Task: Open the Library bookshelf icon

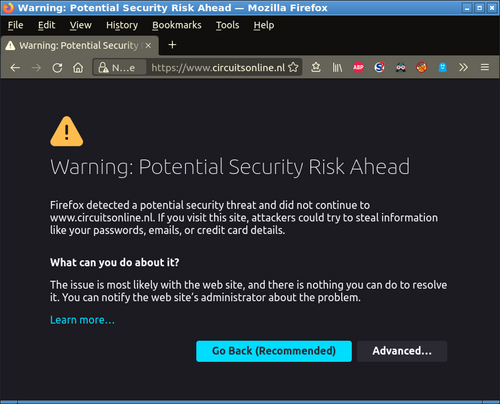Action: [x=337, y=68]
